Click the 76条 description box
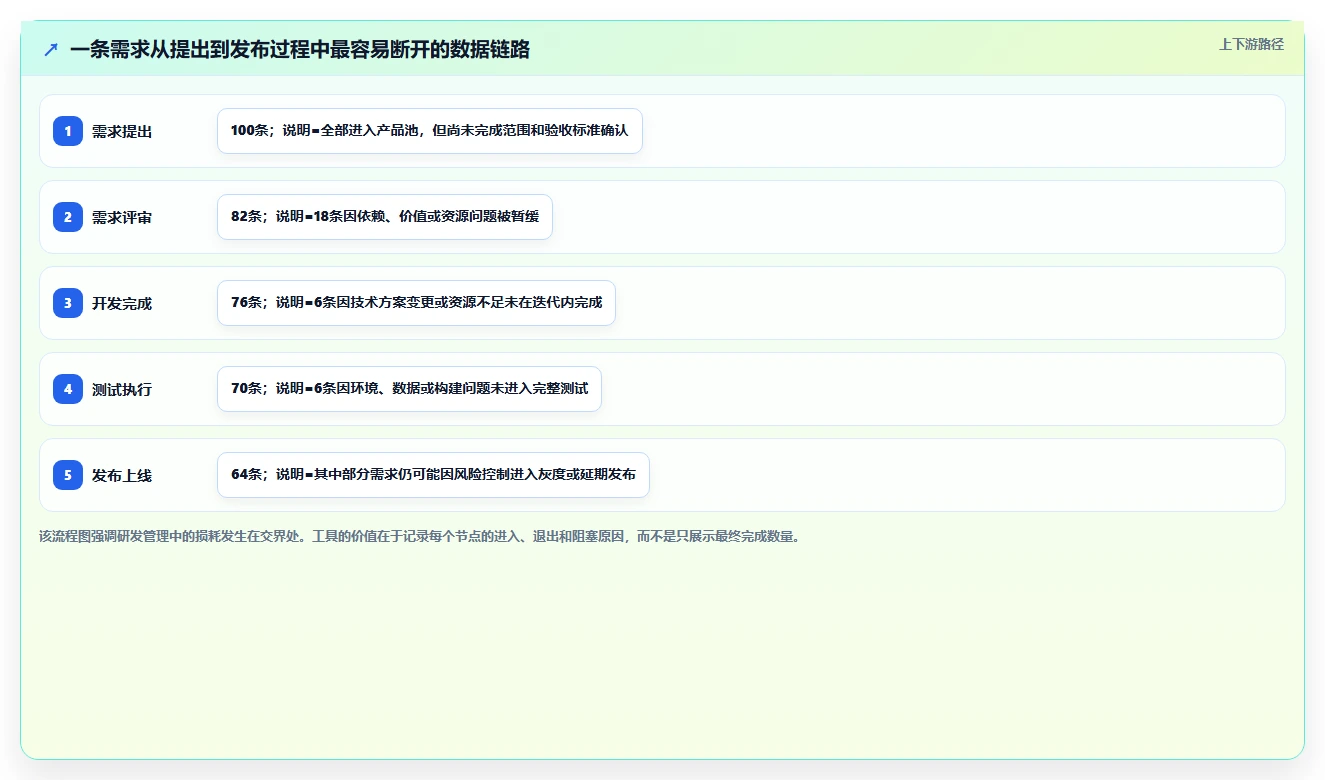Screen dimensions: 1325x780 pyautogui.click(x=416, y=303)
